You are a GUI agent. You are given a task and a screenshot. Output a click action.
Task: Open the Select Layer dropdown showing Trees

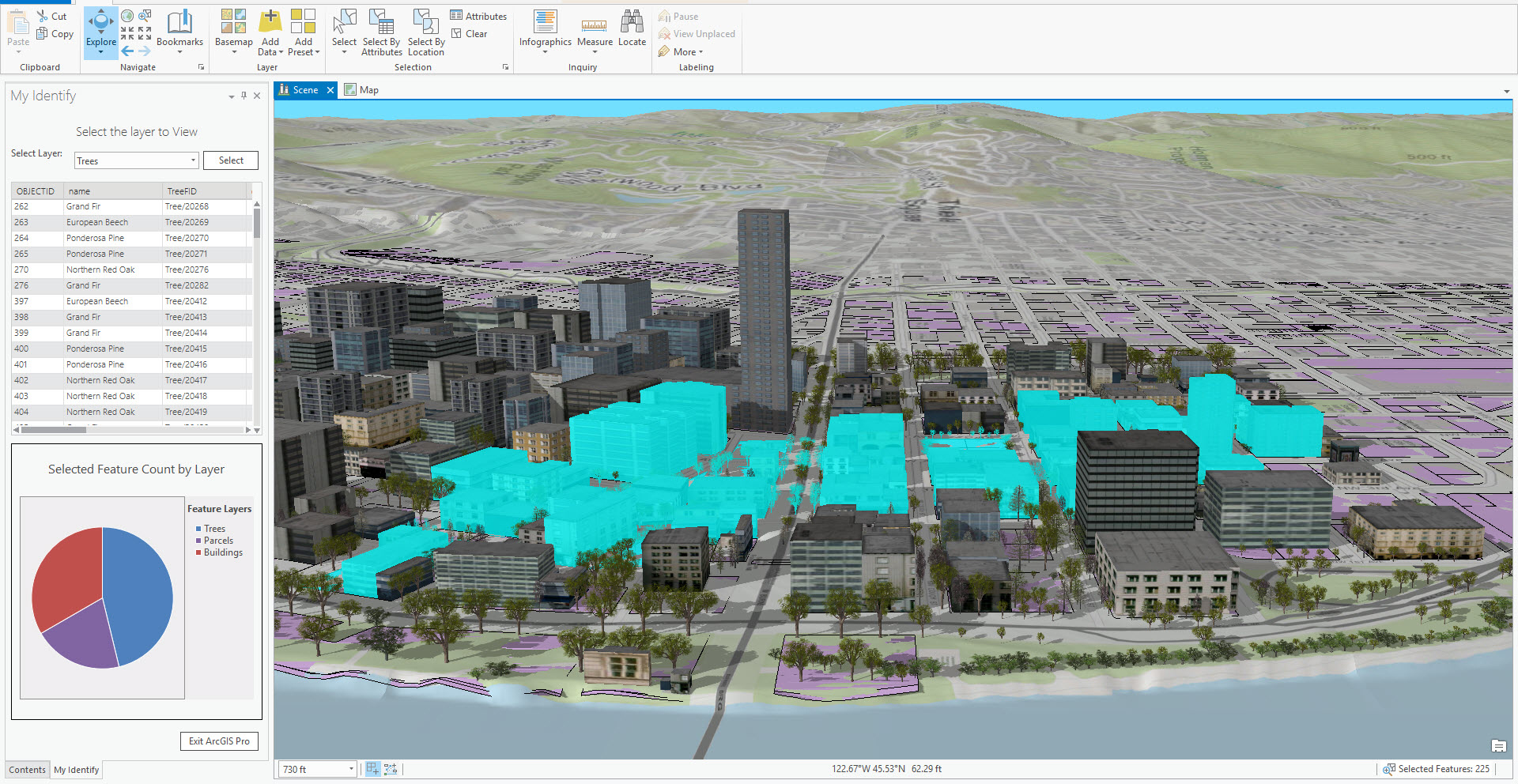[136, 160]
